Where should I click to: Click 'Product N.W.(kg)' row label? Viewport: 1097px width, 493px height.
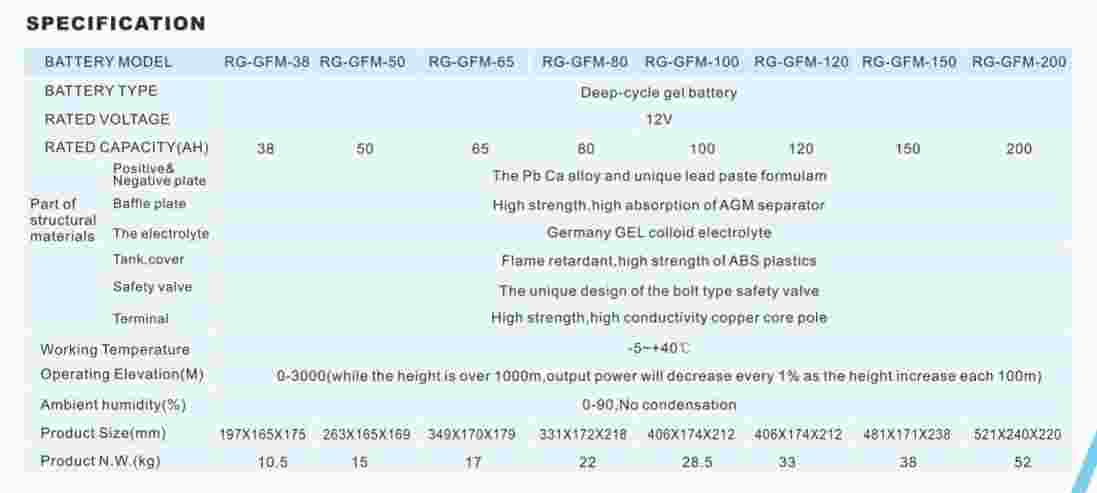pyautogui.click(x=100, y=462)
